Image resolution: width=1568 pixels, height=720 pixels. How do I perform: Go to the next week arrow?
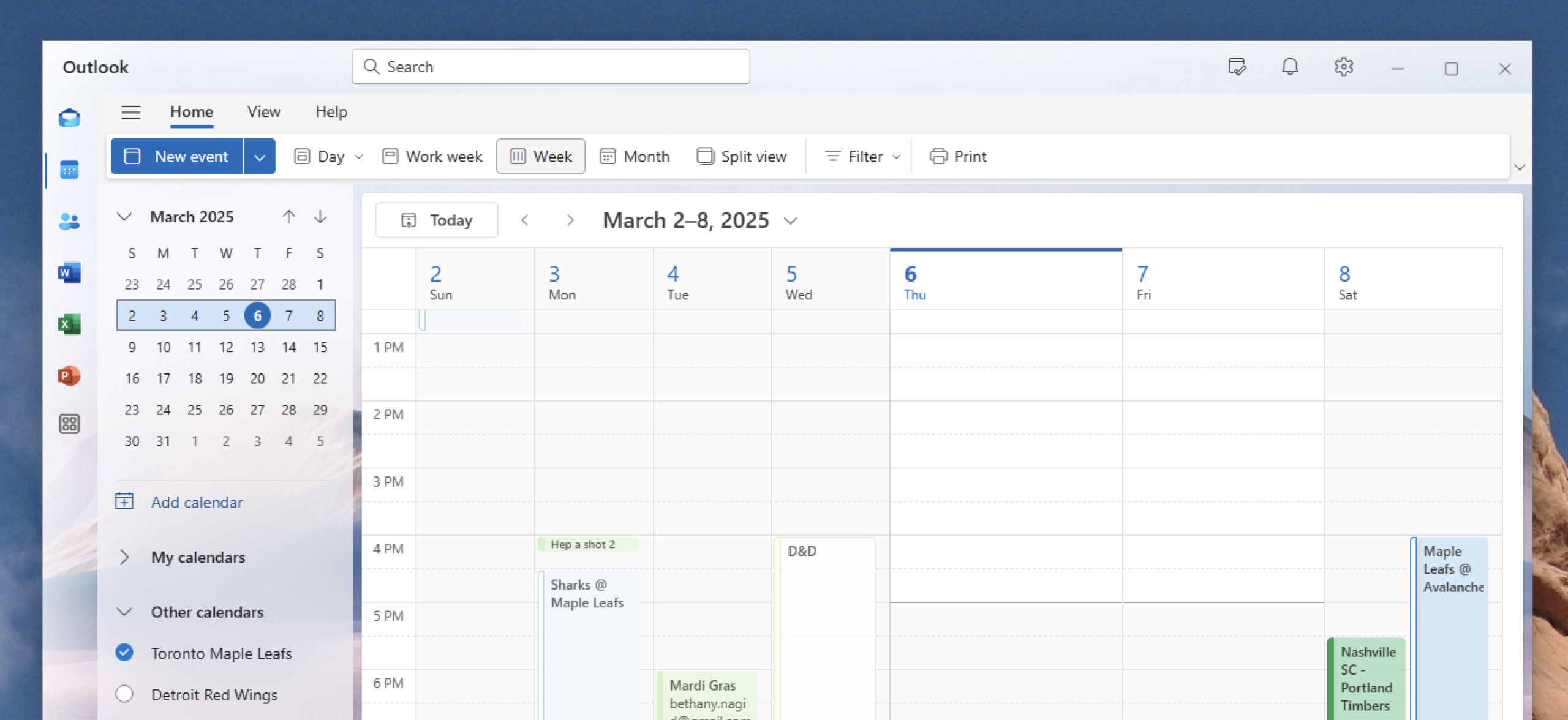coord(570,220)
